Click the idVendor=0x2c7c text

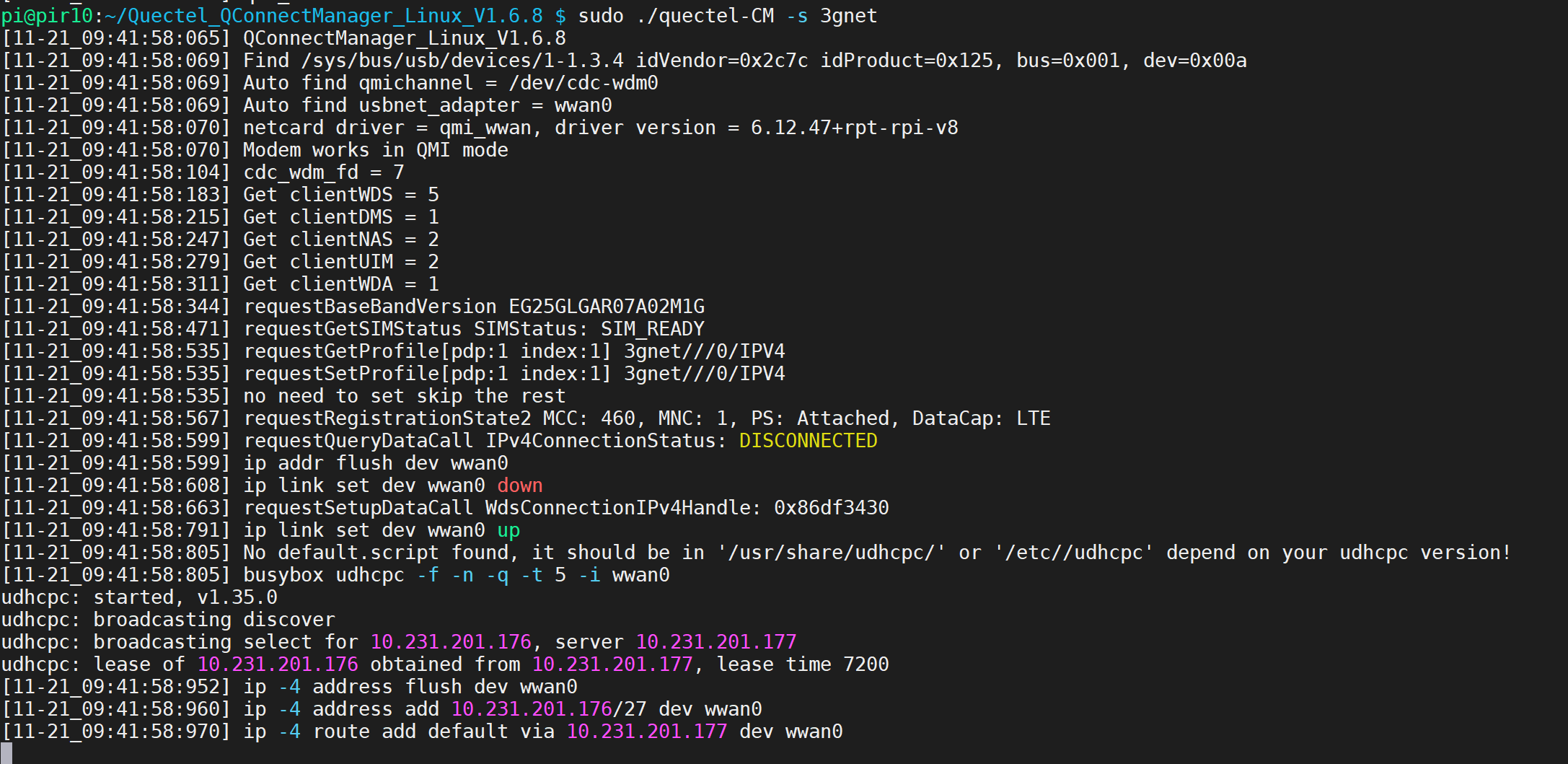click(721, 61)
